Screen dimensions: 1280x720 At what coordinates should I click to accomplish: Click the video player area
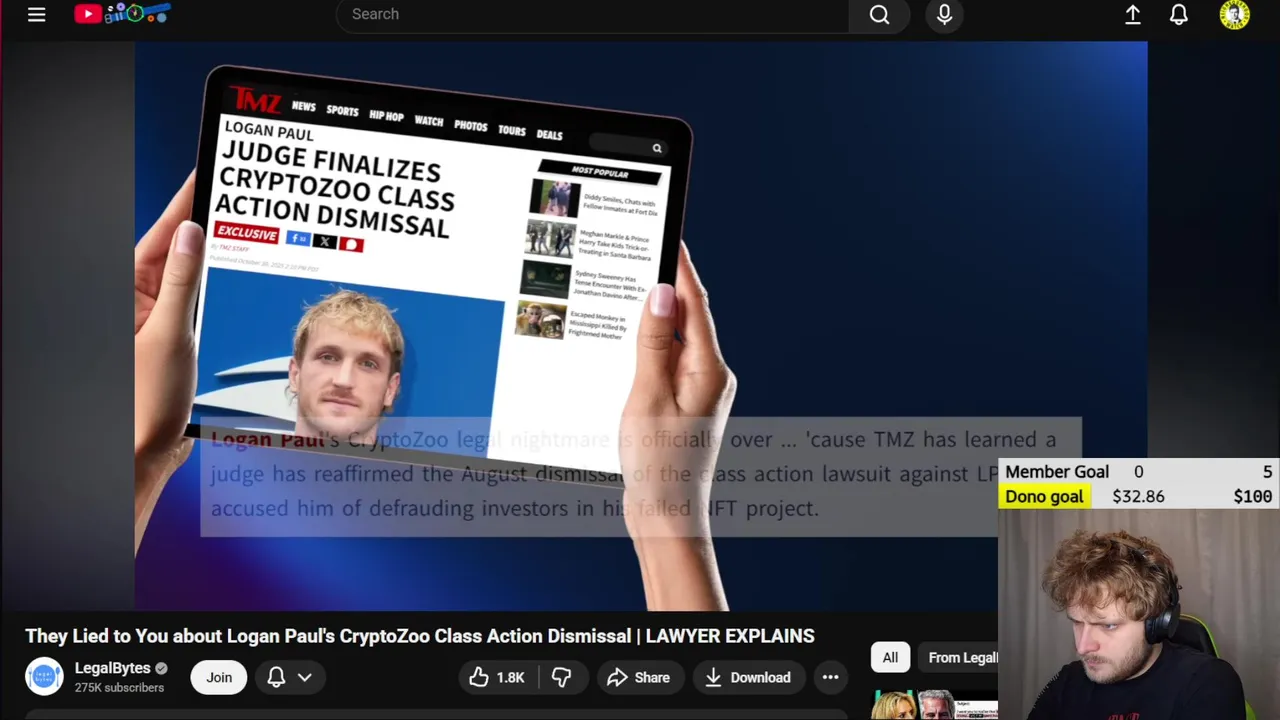641,325
